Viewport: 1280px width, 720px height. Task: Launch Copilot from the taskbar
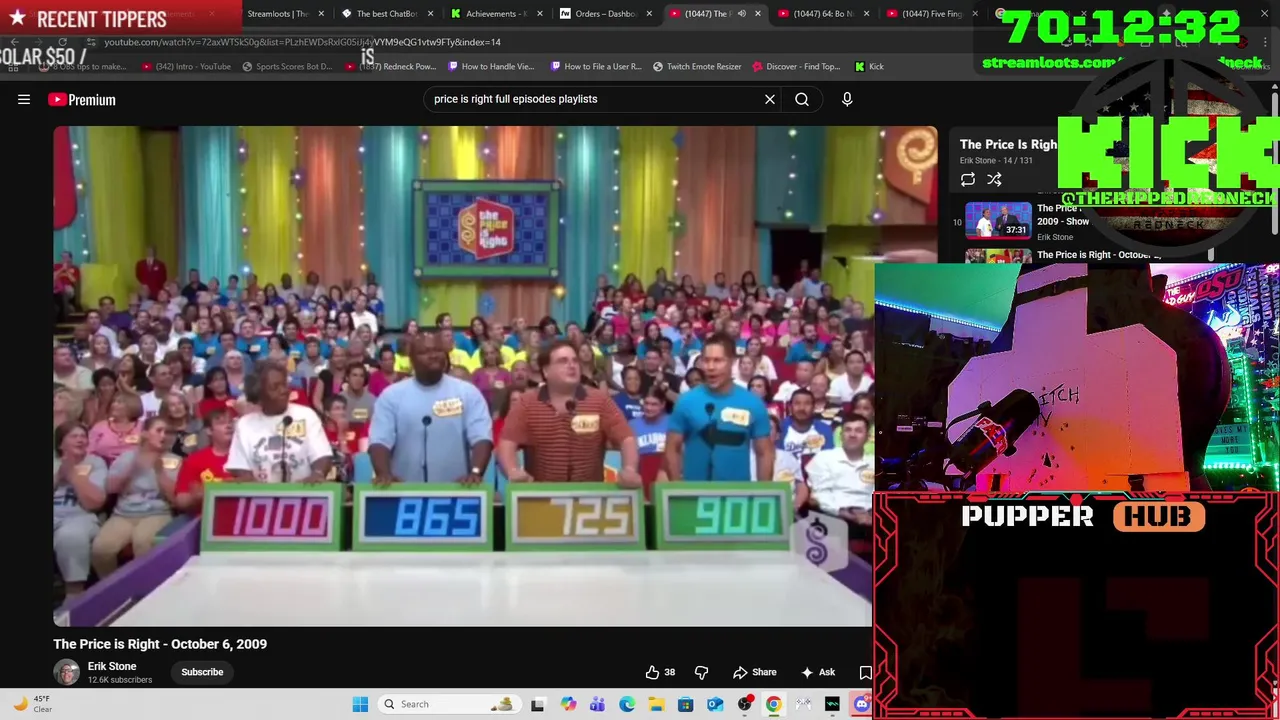[x=568, y=704]
